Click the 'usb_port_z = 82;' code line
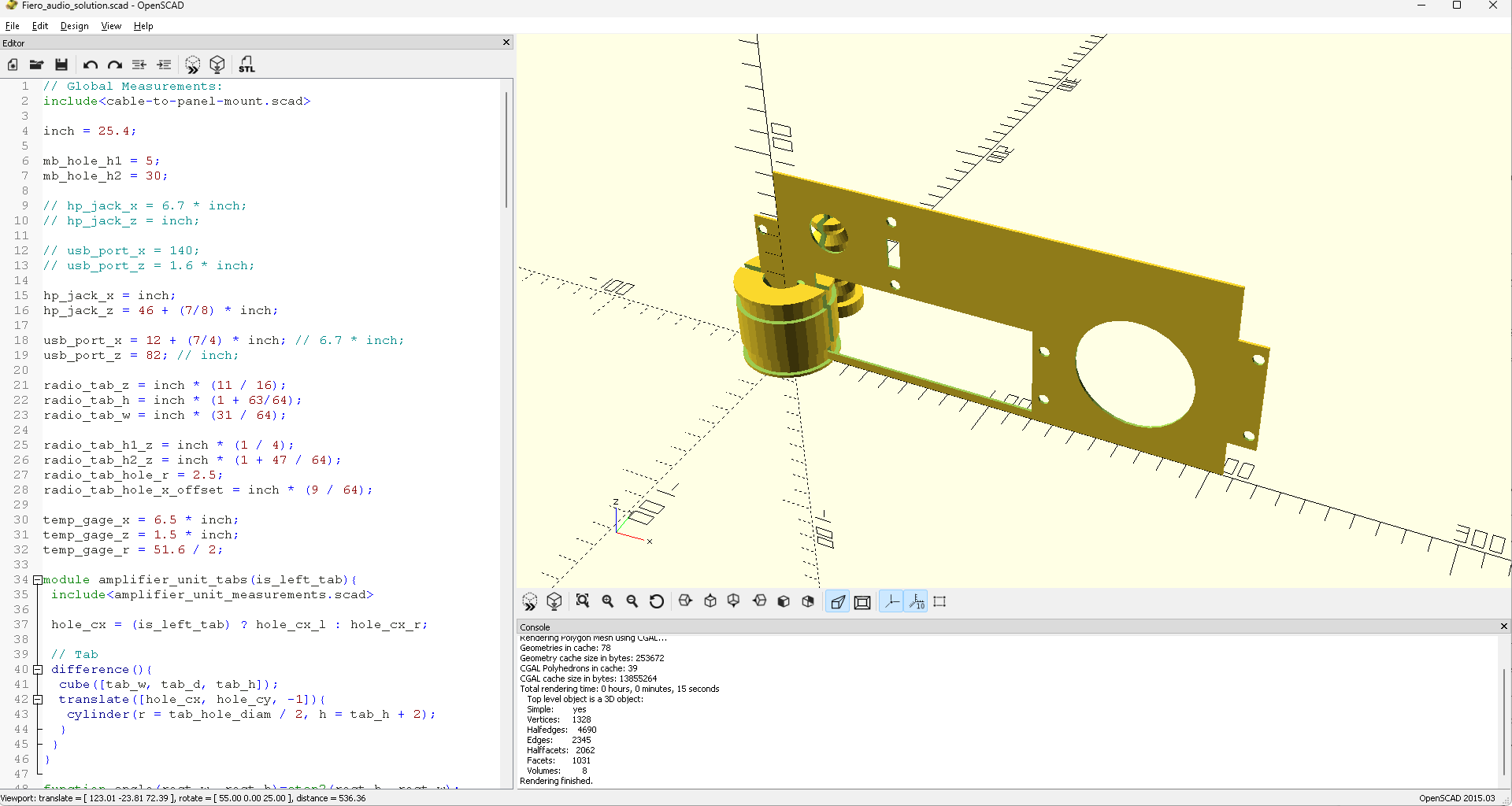The image size is (1512, 806). pos(106,356)
